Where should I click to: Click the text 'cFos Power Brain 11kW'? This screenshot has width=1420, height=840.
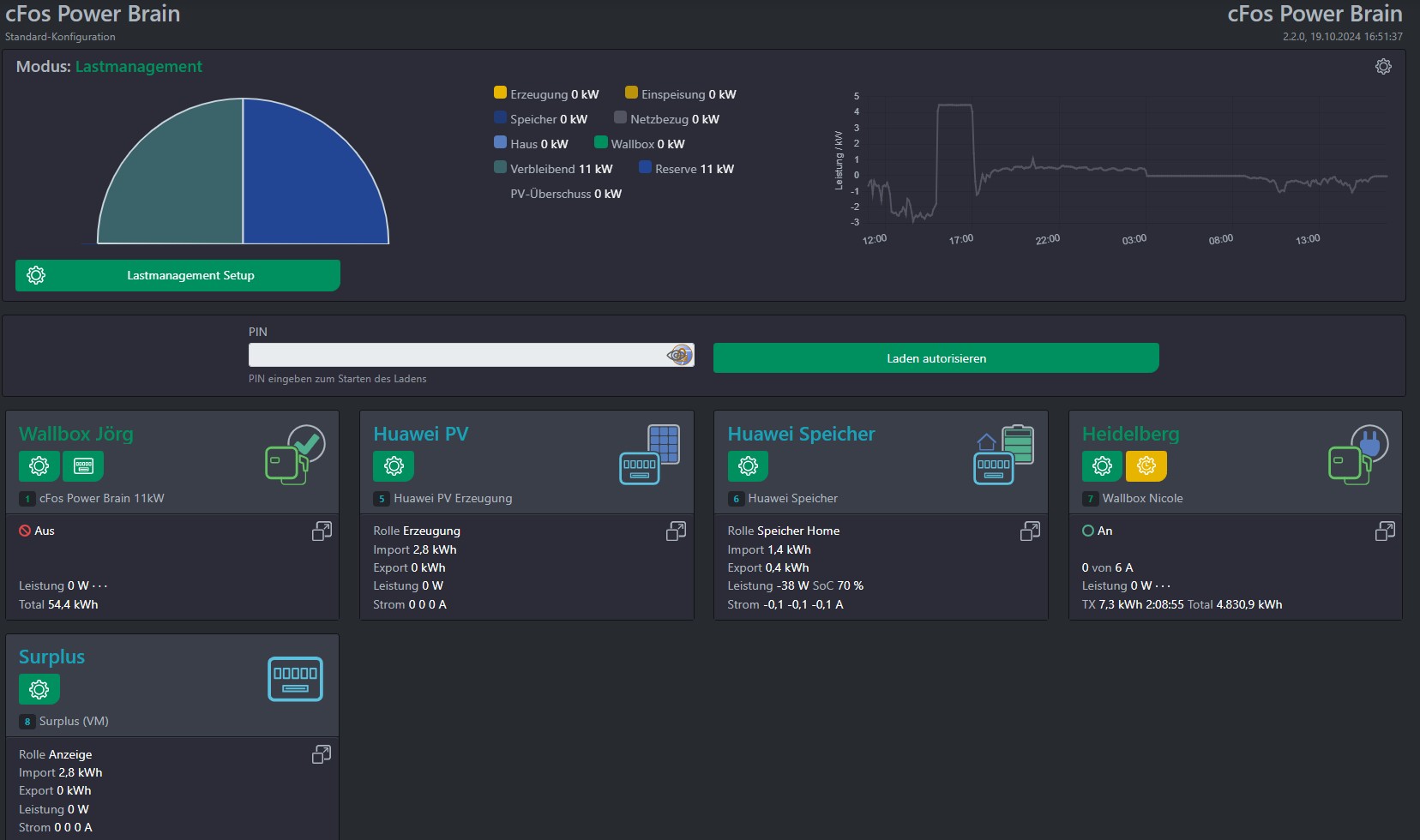(101, 498)
